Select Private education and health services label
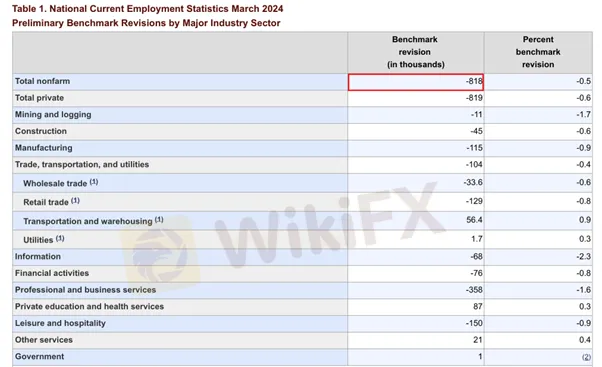The height and width of the screenshot is (367, 602). (x=89, y=307)
